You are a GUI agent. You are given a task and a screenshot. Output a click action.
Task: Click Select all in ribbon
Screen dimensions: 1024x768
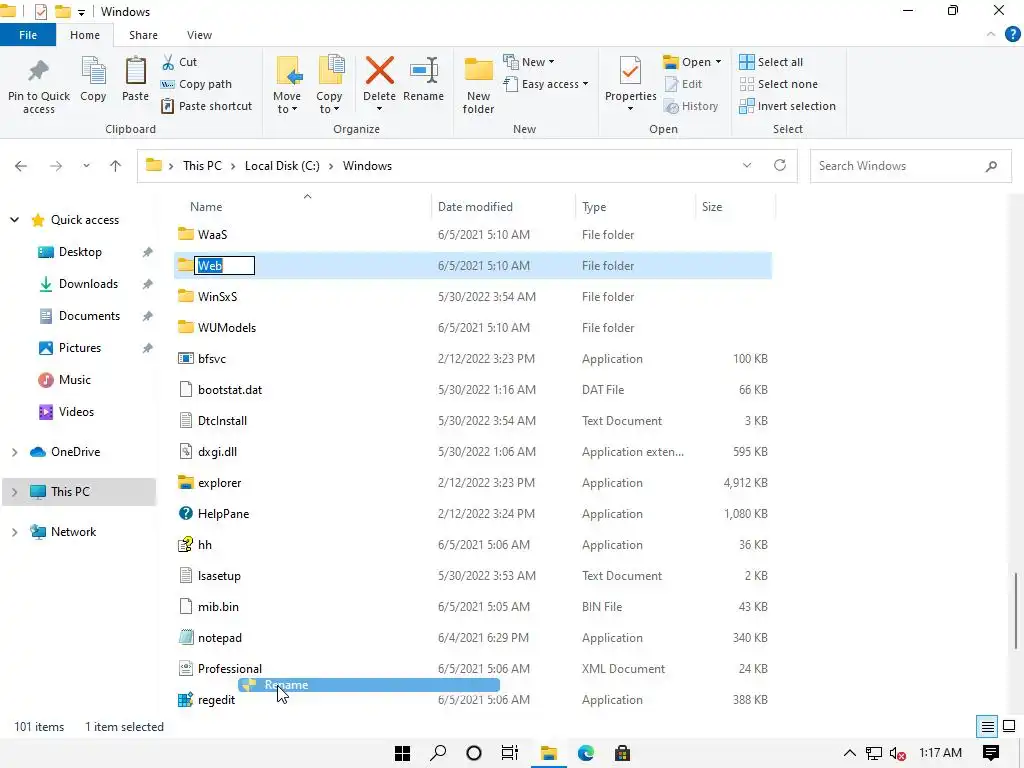(771, 62)
